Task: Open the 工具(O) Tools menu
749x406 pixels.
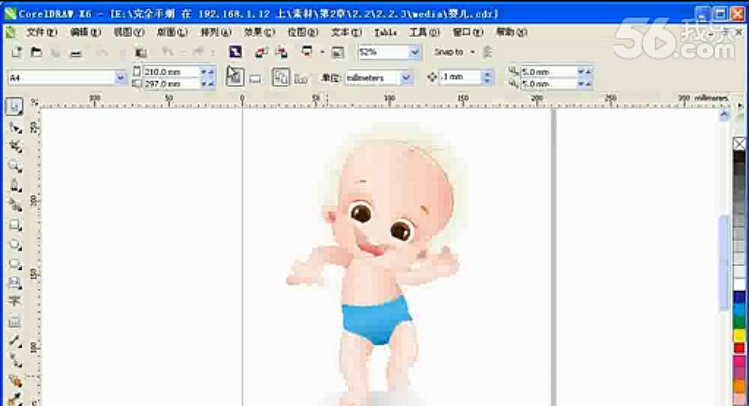Action: click(x=424, y=32)
